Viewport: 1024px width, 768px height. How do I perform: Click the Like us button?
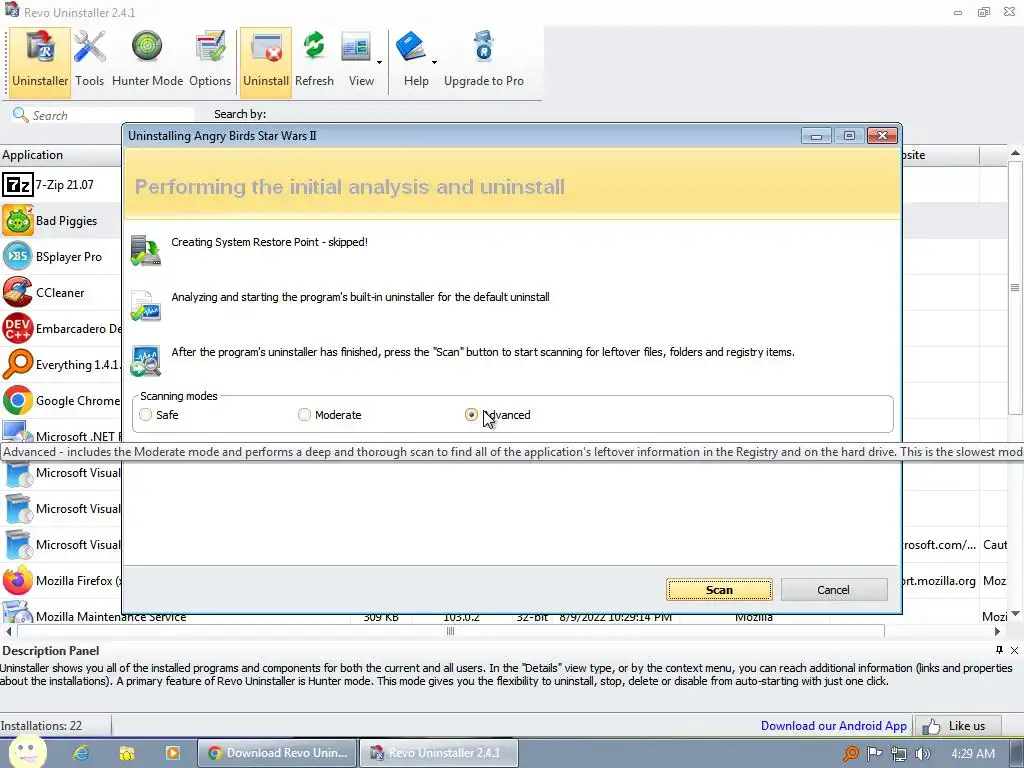tap(957, 726)
